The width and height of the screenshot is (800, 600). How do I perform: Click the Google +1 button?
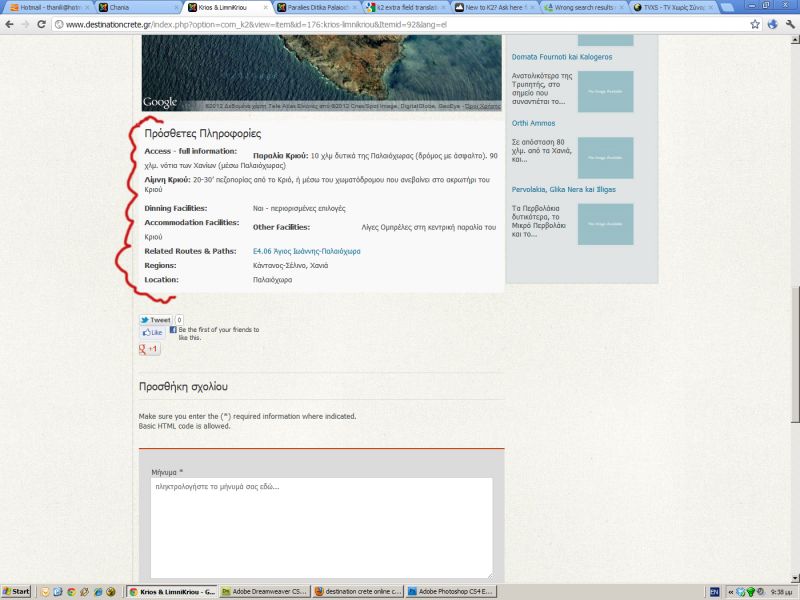click(x=149, y=349)
